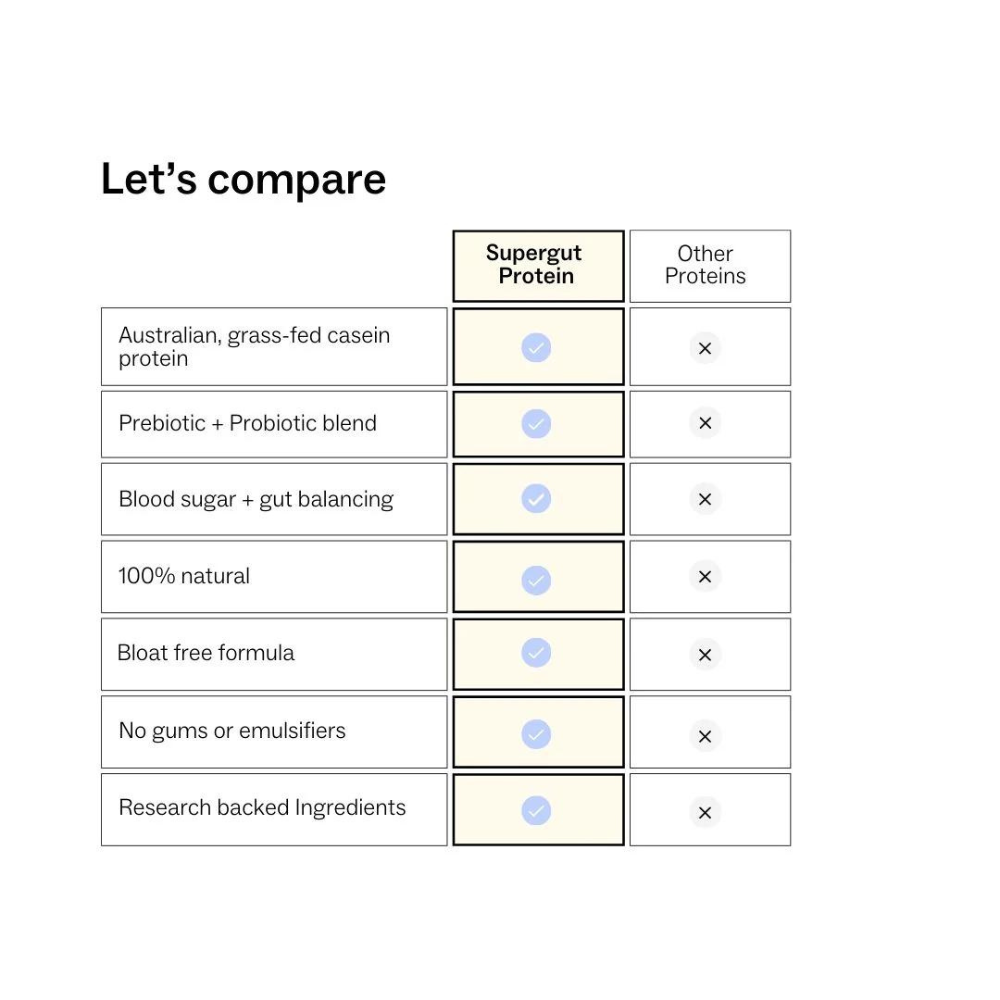Click the Bloat free formula label

tap(206, 654)
